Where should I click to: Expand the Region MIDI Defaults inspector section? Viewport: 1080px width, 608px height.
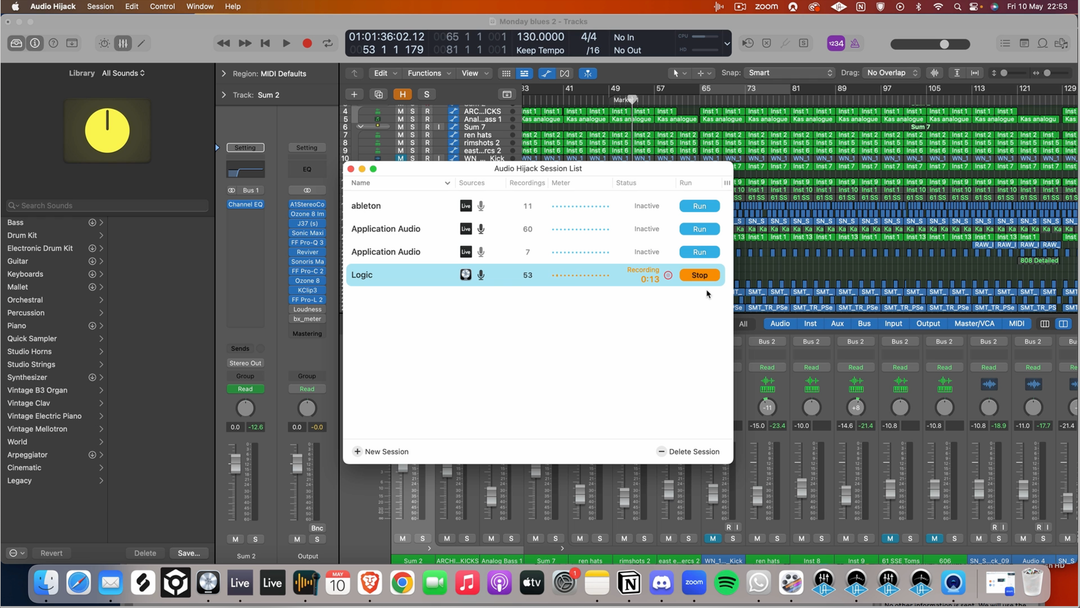[223, 74]
